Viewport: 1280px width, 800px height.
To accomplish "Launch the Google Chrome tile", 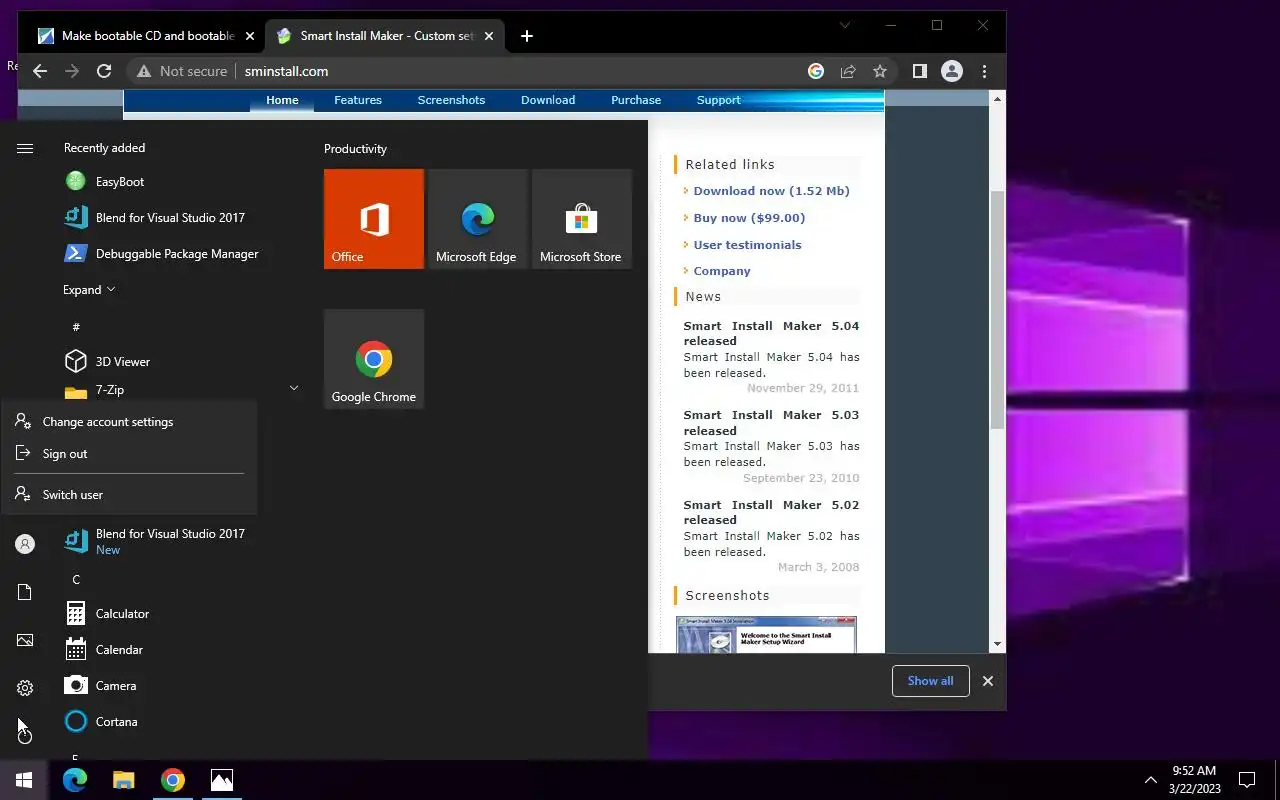I will point(374,359).
